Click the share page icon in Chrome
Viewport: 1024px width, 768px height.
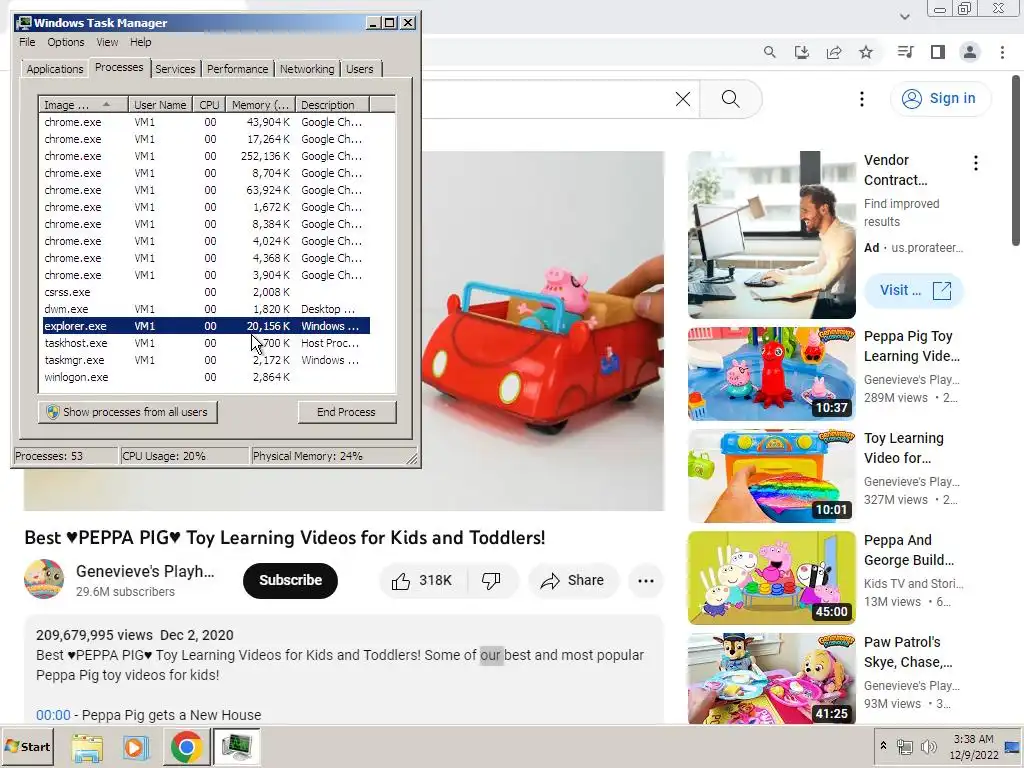[834, 52]
